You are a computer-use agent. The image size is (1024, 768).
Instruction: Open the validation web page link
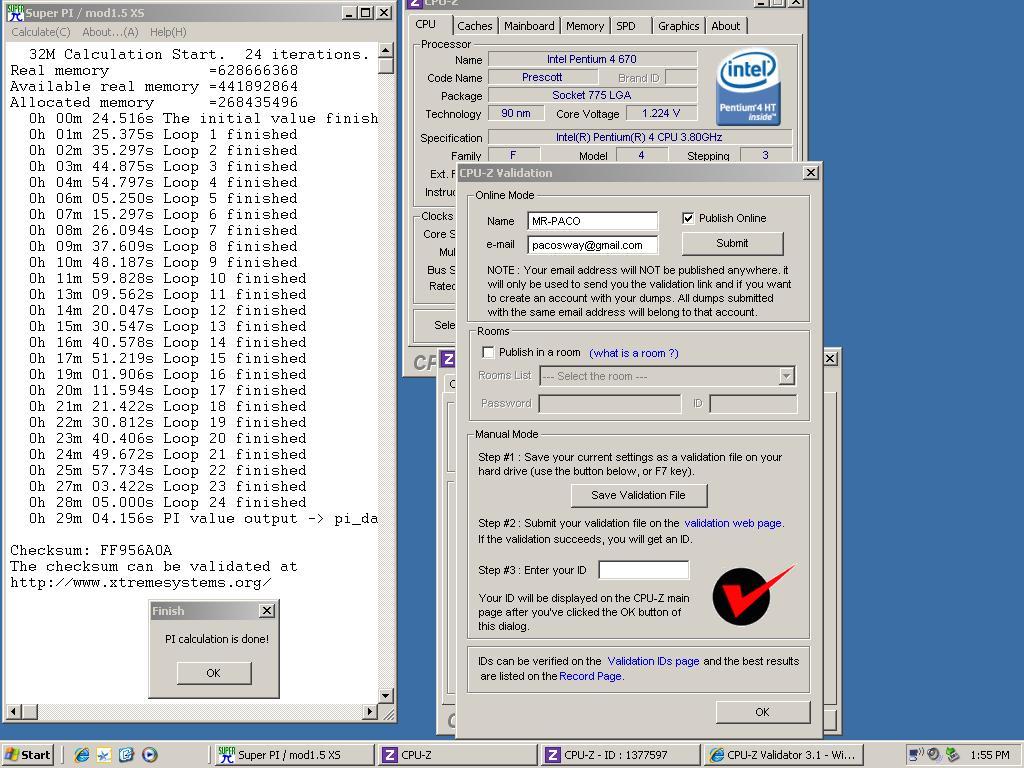click(733, 523)
